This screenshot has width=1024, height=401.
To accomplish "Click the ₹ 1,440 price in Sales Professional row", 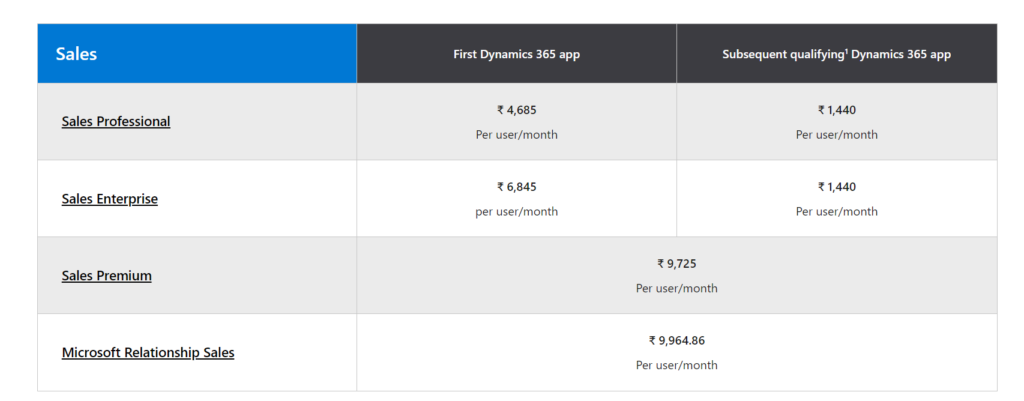I will [837, 110].
